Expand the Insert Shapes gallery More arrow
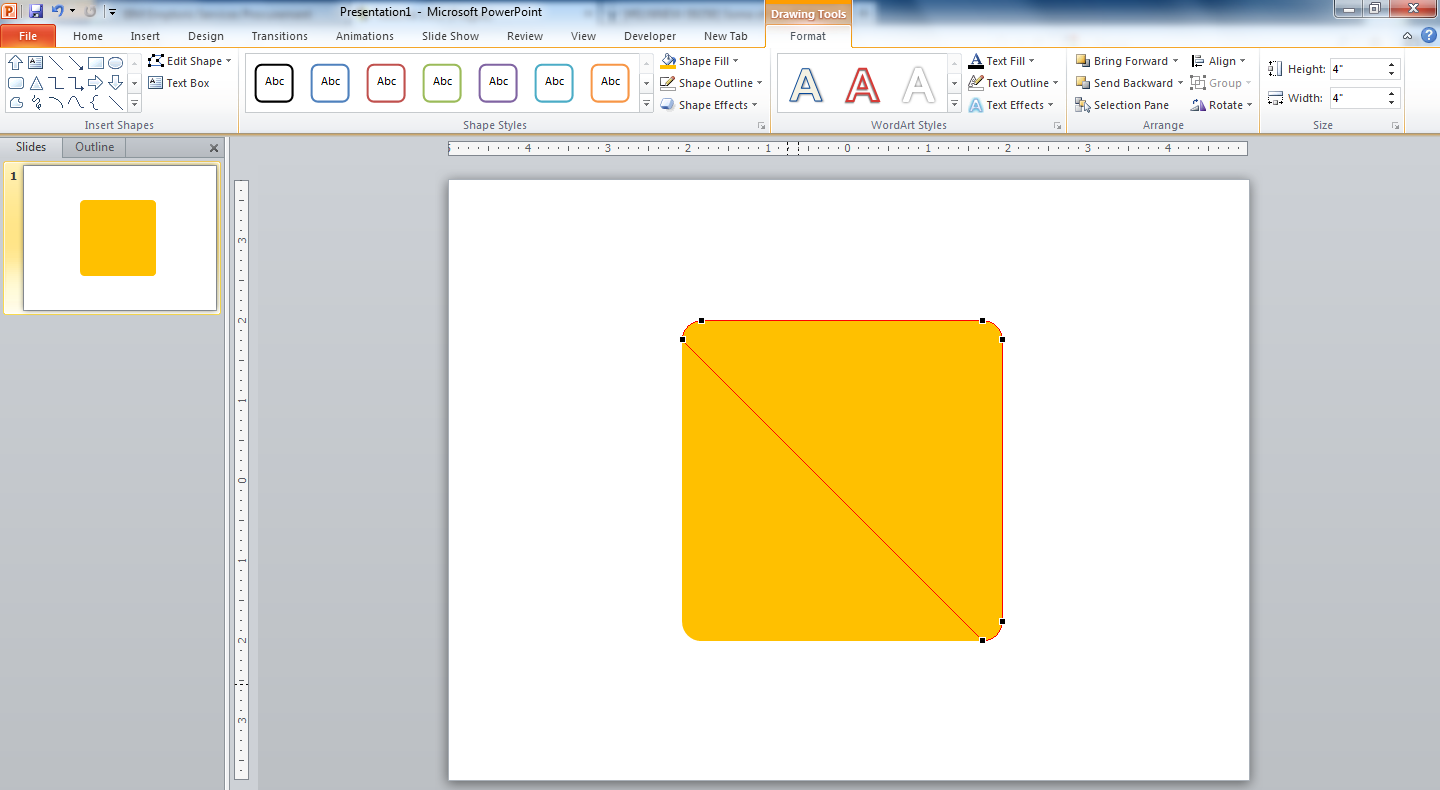This screenshot has width=1440, height=790. point(134,103)
